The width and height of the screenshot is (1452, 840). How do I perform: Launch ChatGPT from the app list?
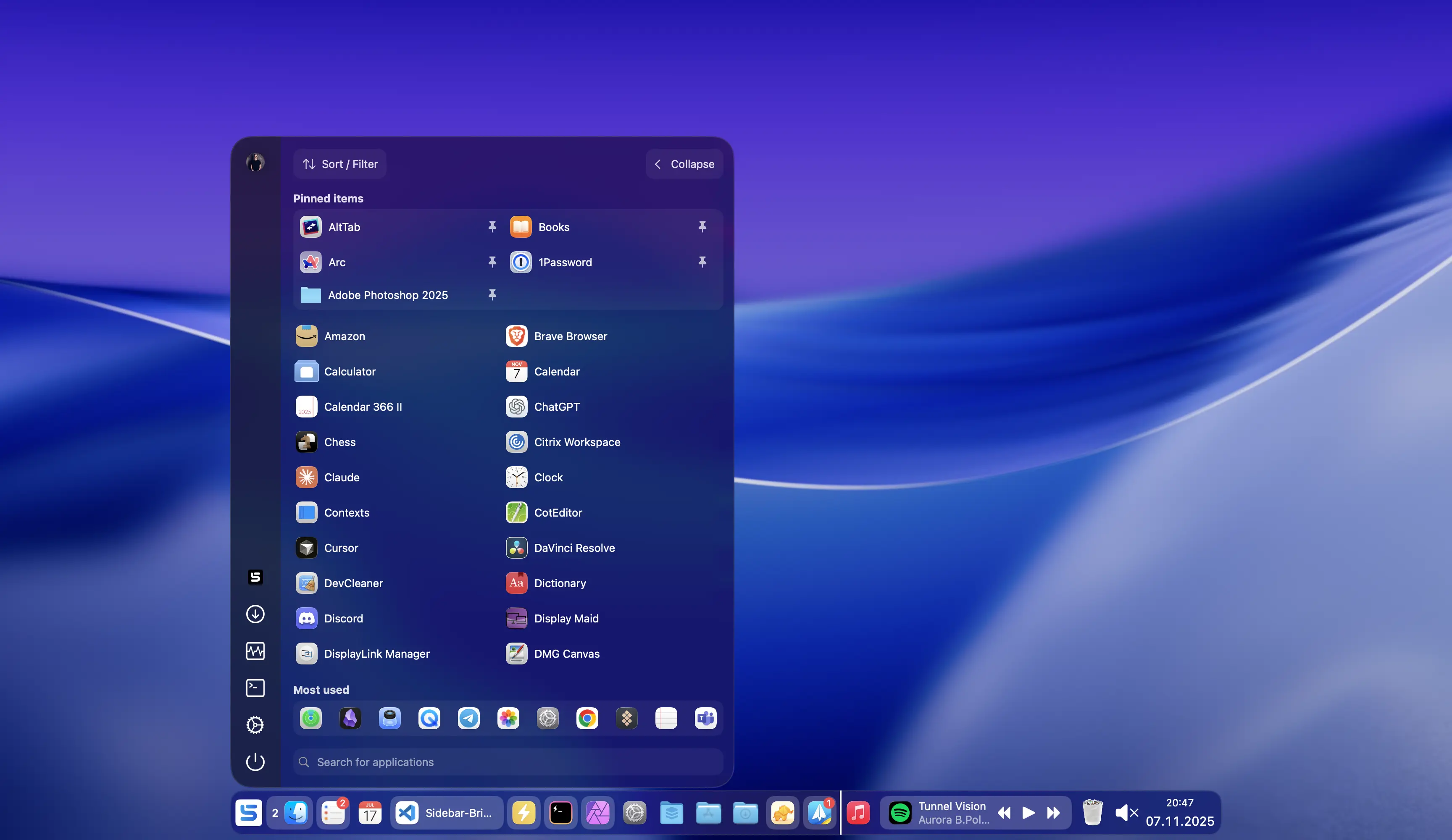(x=557, y=407)
